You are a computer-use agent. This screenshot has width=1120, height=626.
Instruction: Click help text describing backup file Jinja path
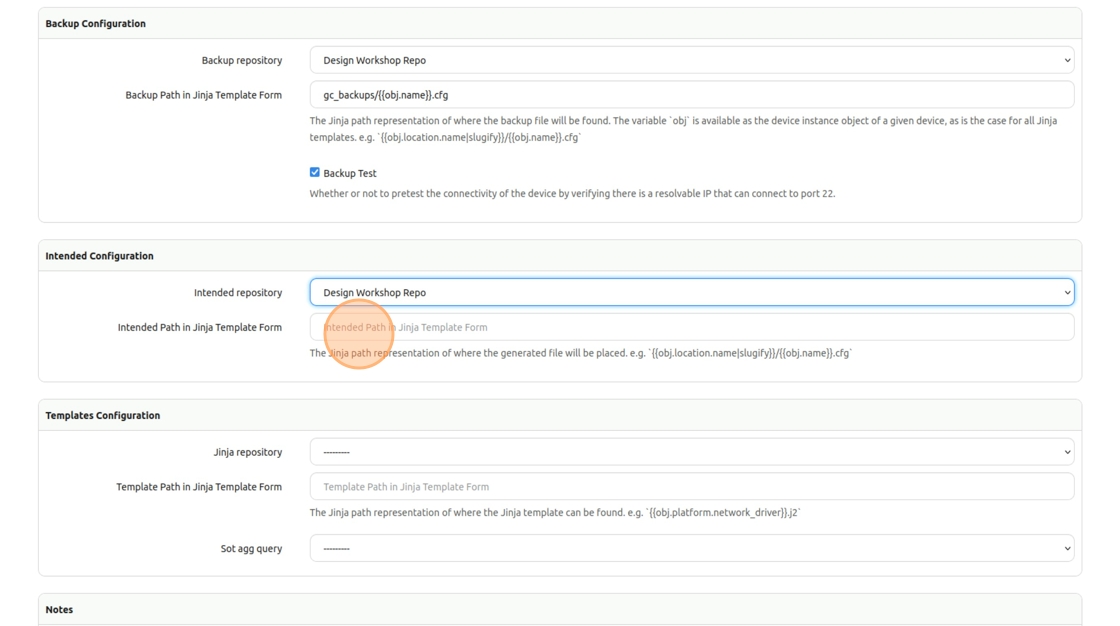[684, 129]
